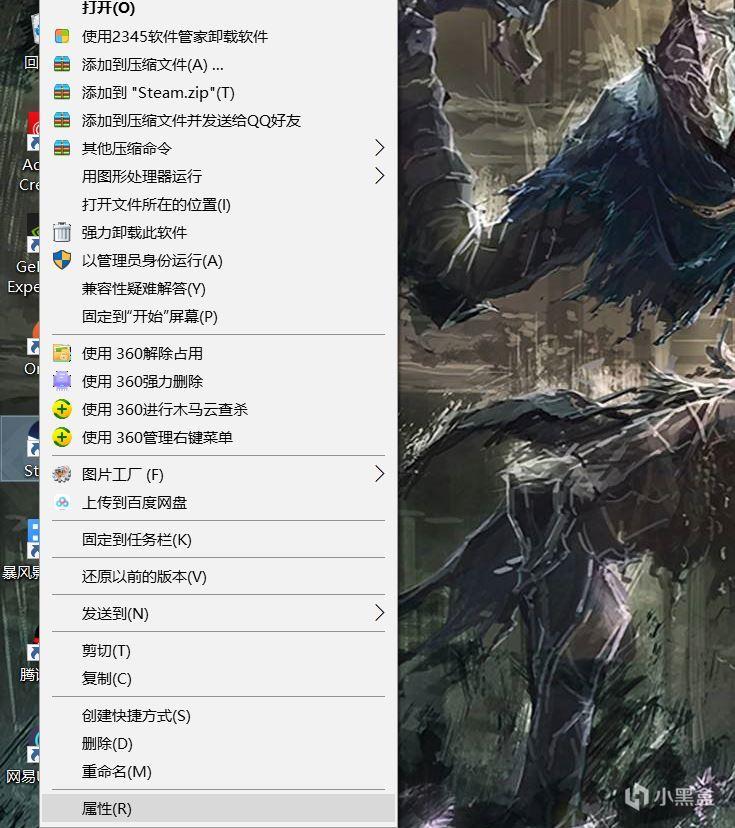735x828 pixels.
Task: Click the trash bin icon for 强力卸载此软件
Action: click(x=62, y=232)
